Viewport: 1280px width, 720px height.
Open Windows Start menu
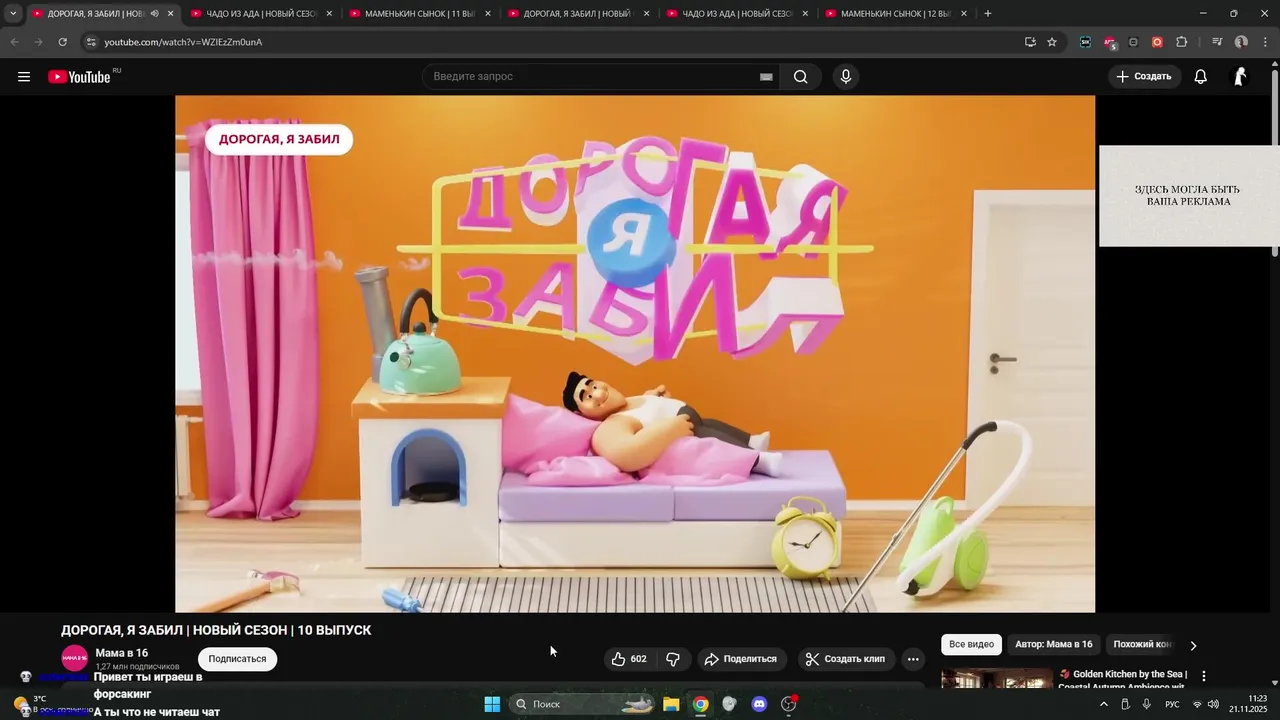click(x=492, y=704)
